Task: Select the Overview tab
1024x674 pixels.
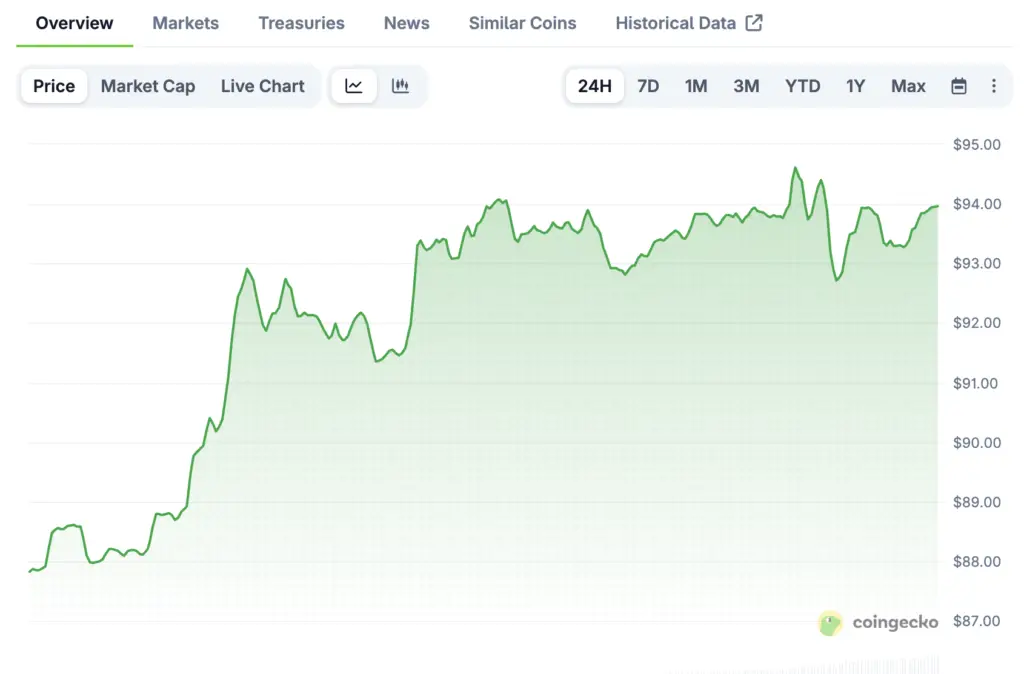Action: (x=74, y=23)
